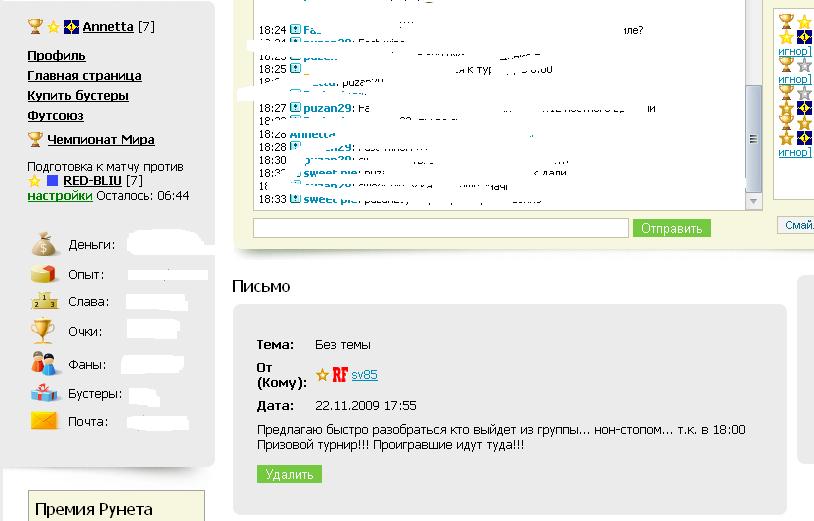This screenshot has height=521, width=814.
Task: Click trophy icon next to Чемпионат Мира
Action: click(x=35, y=140)
